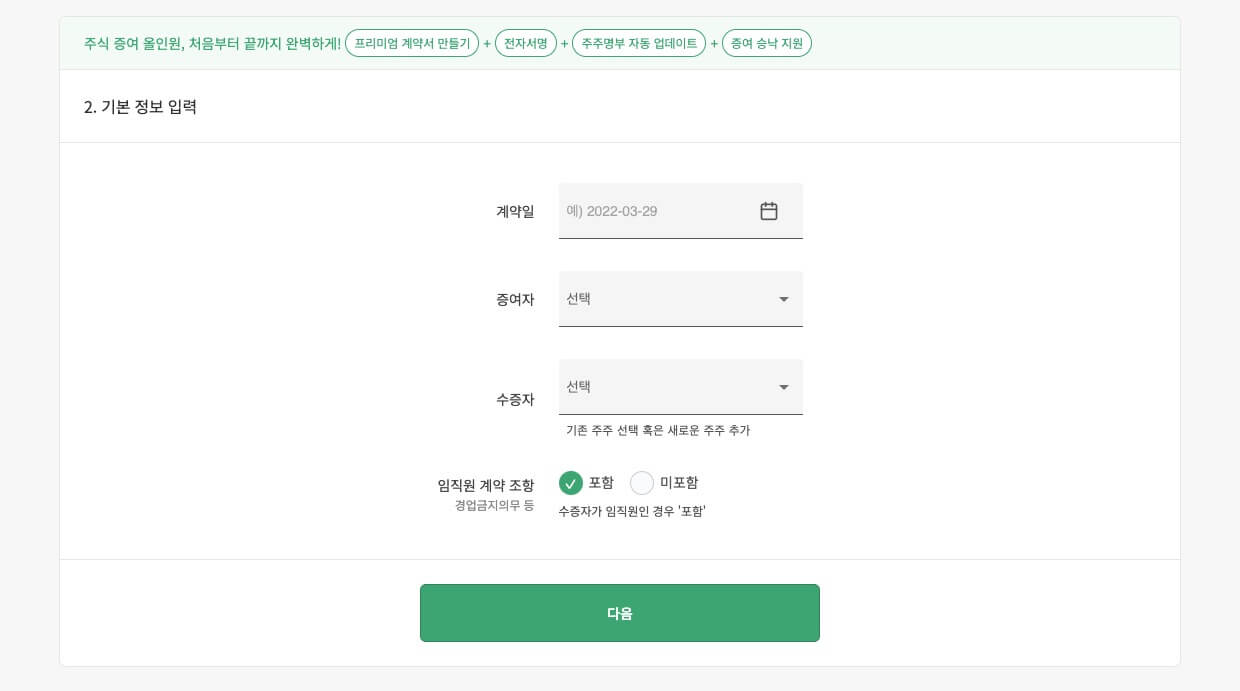Open the 증여자 selection dropdown
Viewport: 1240px width, 691px height.
(x=681, y=299)
